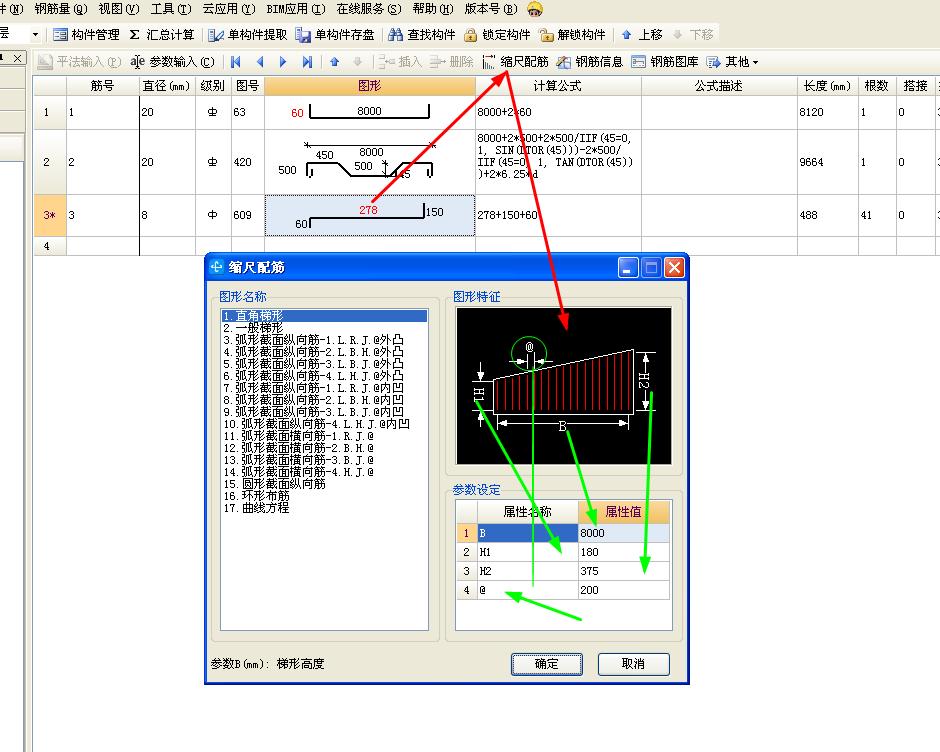Image resolution: width=940 pixels, height=752 pixels.
Task: Click blue move-row-up arrow icon
Action: pos(335,62)
